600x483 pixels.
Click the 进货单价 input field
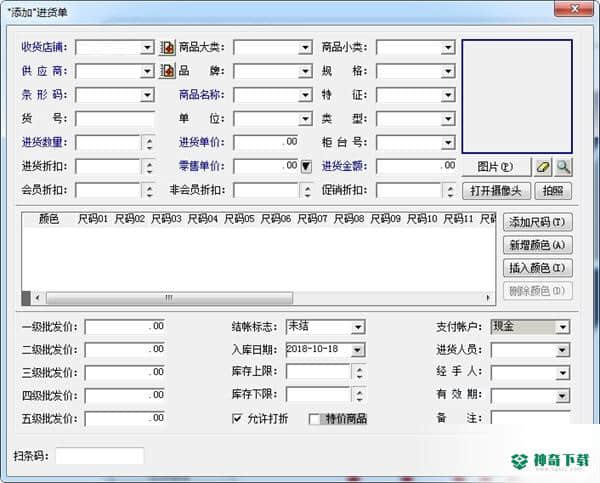tap(266, 143)
